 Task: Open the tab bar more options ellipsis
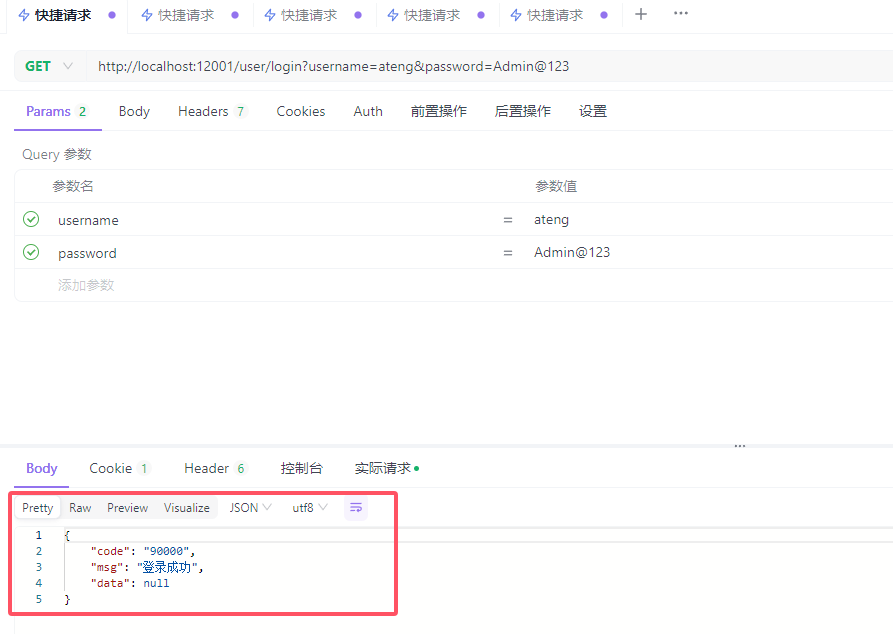(681, 14)
